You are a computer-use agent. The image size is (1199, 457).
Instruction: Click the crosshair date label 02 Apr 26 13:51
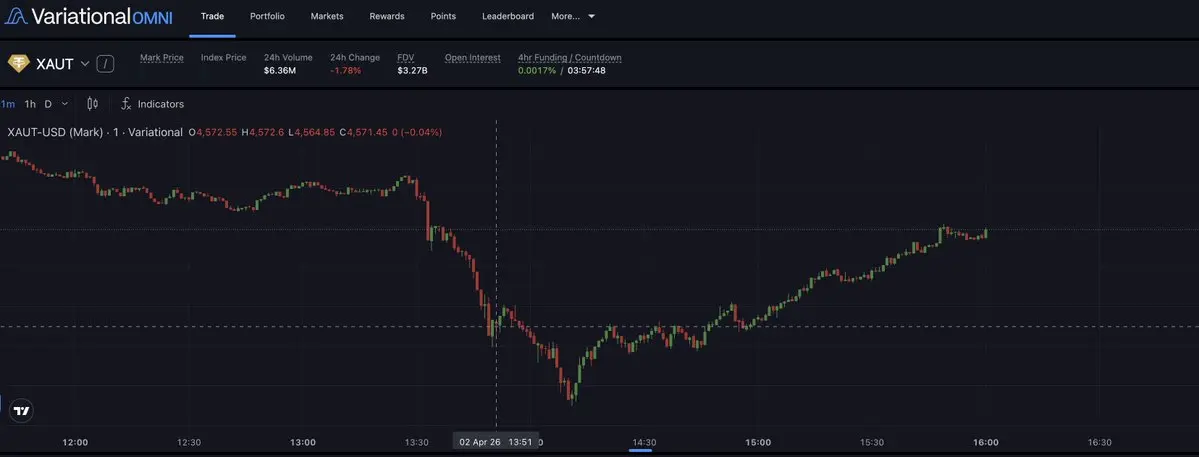tap(494, 442)
